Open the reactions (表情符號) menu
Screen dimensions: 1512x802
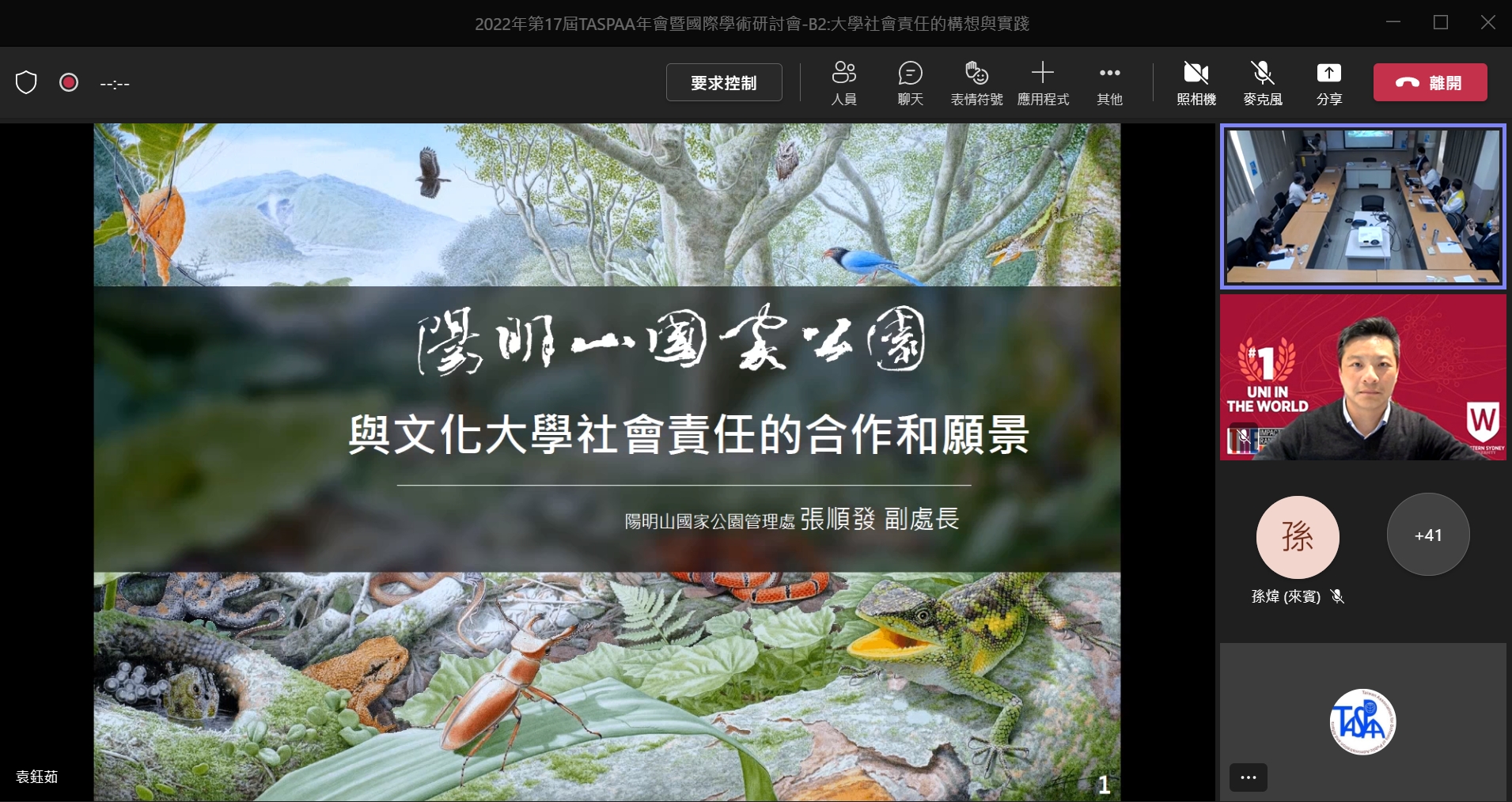coord(976,82)
